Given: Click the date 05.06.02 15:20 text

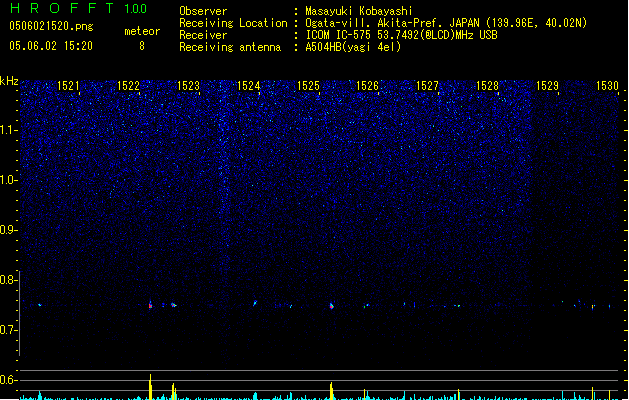Looking at the screenshot, I should point(51,46).
